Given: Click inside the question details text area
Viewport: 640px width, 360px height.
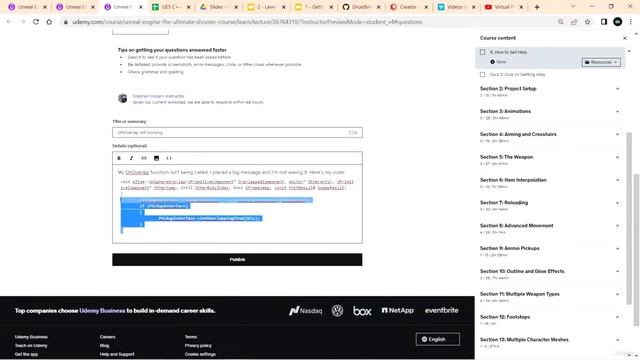Looking at the screenshot, I should point(237,204).
